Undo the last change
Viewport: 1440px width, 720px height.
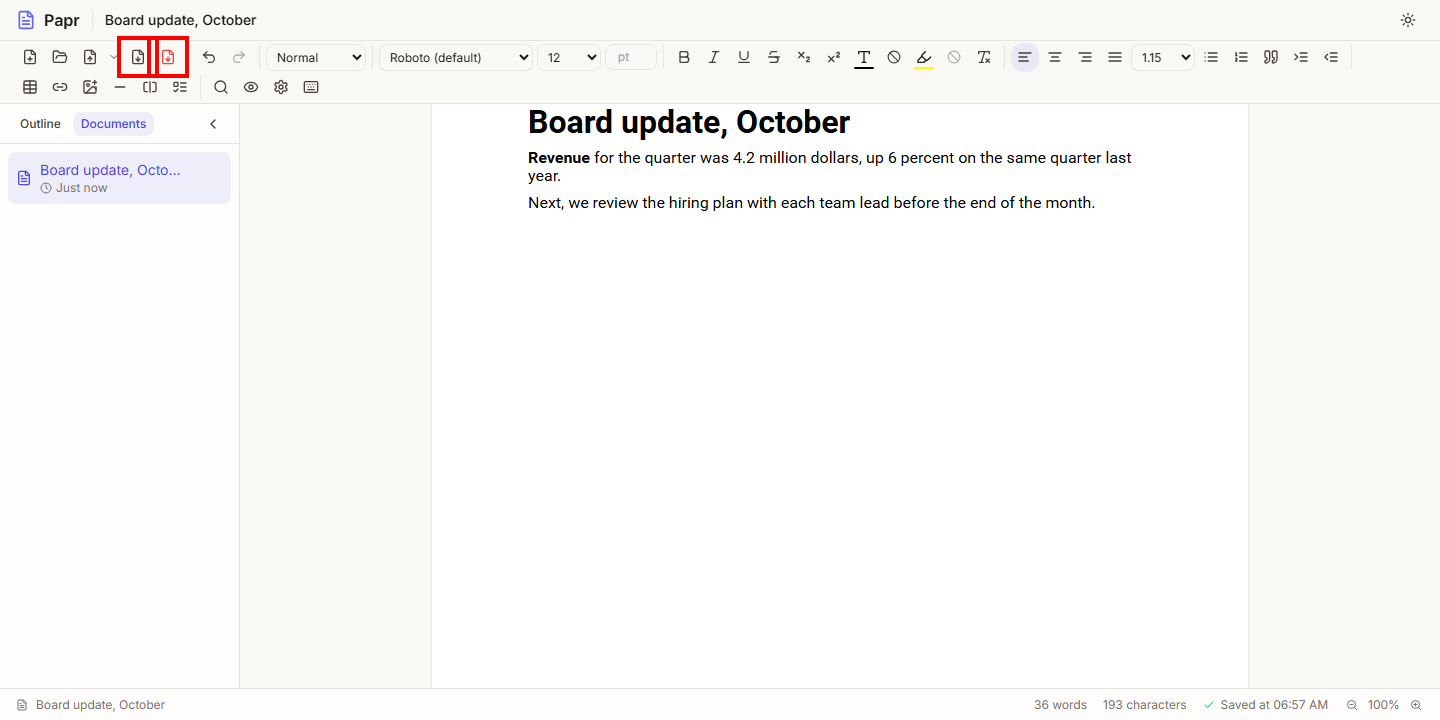coord(209,57)
